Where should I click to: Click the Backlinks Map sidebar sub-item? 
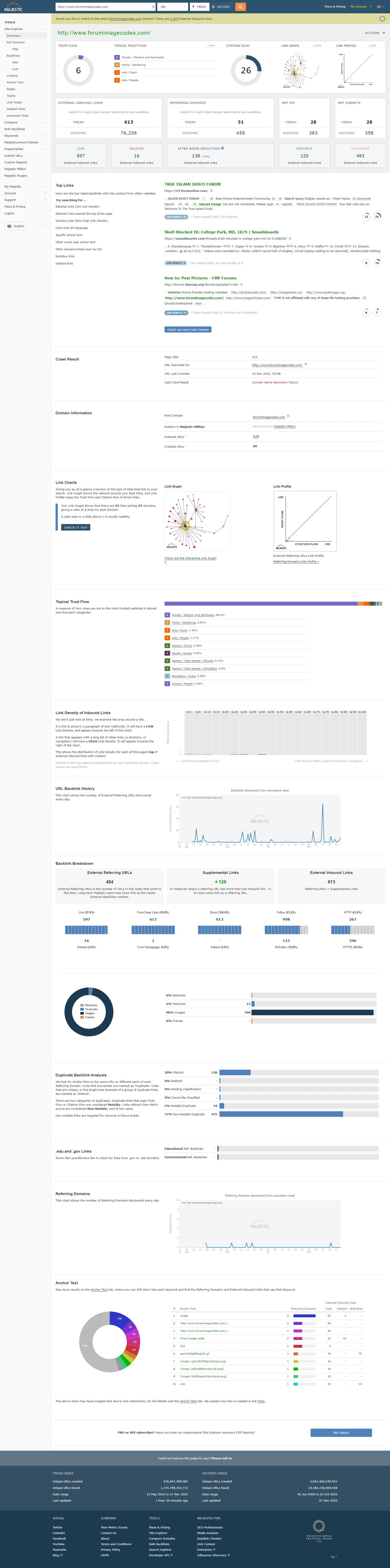(15, 49)
